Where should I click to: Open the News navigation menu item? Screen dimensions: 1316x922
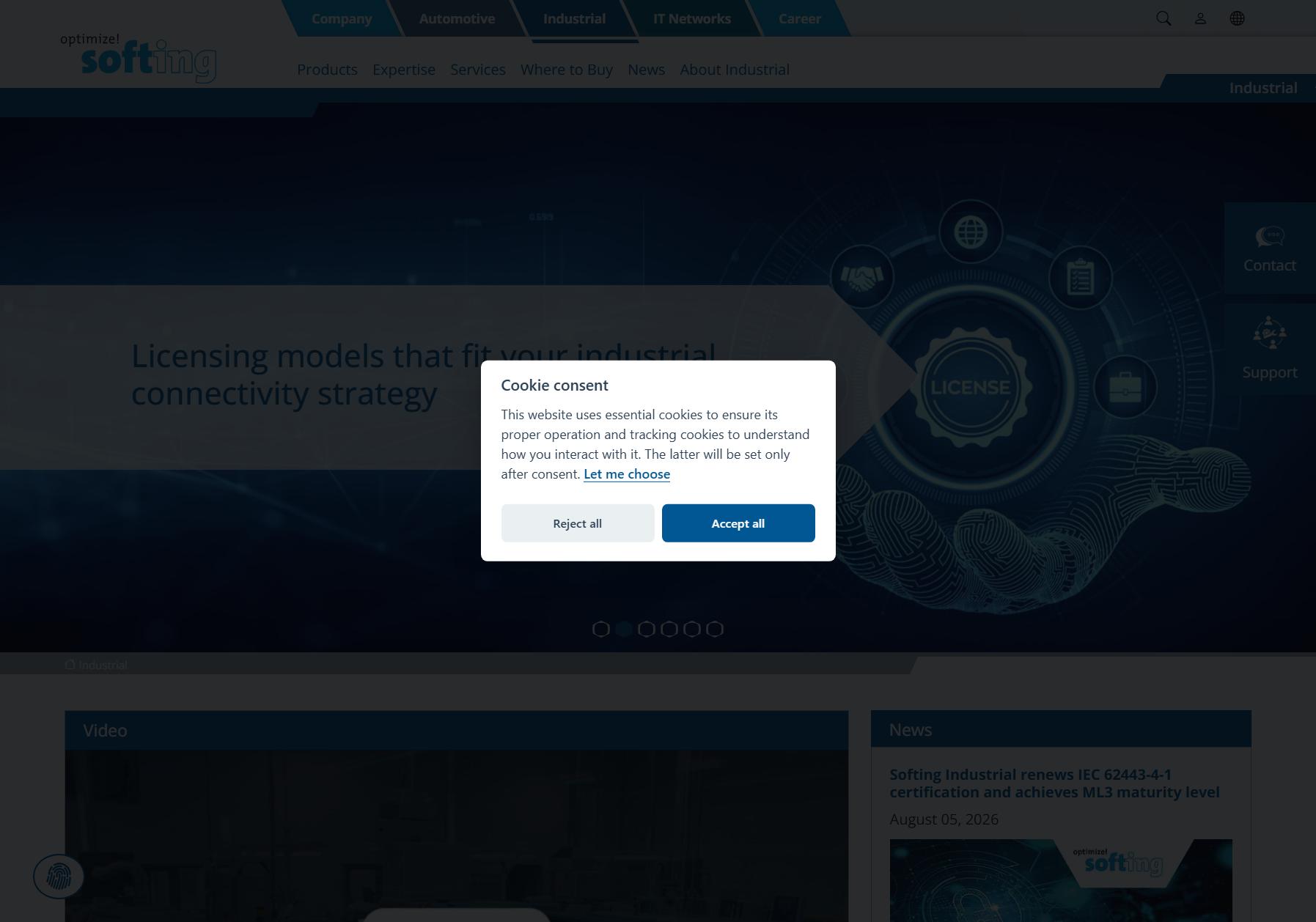pyautogui.click(x=646, y=70)
